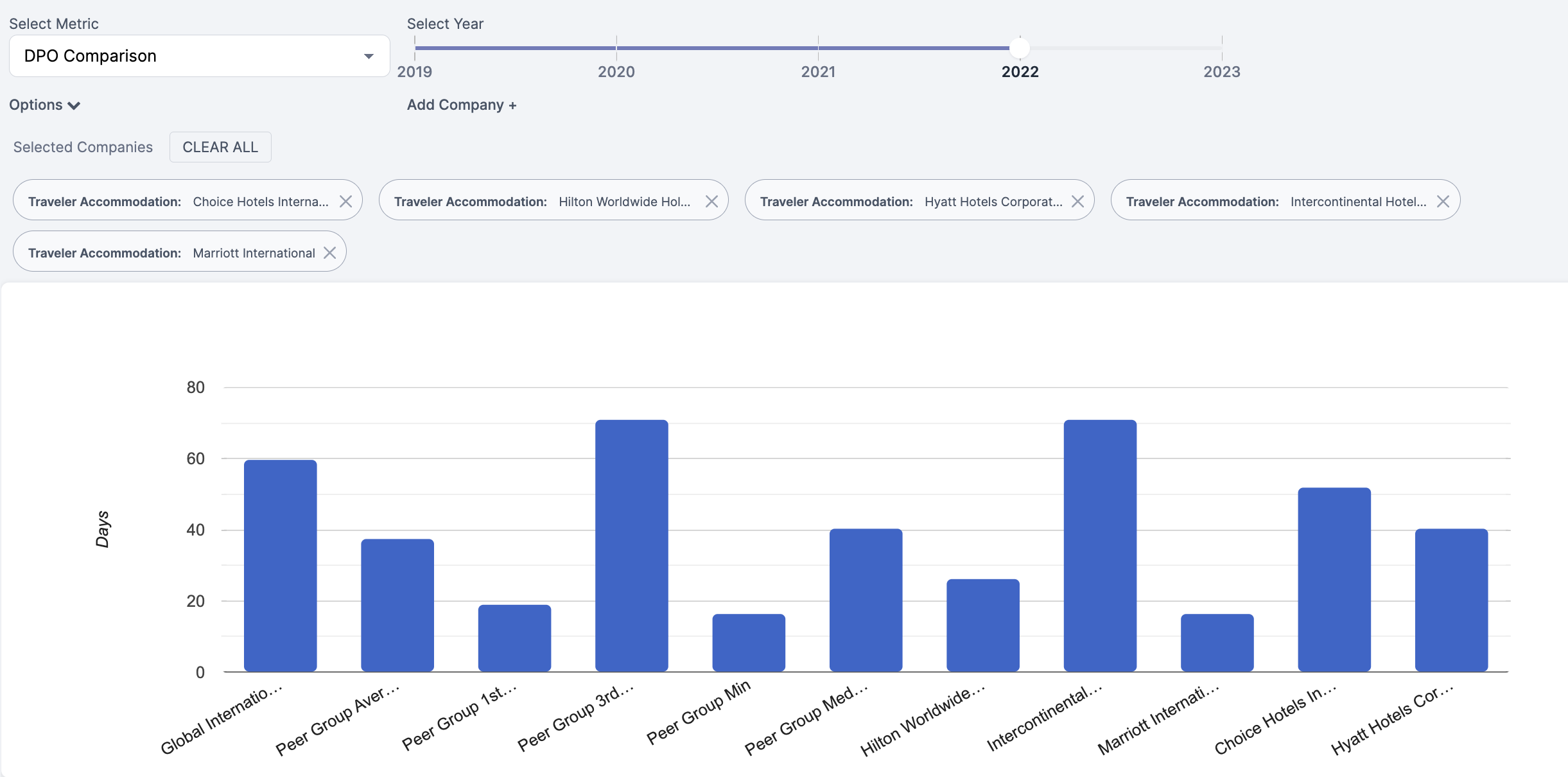
Task: Remove Choice Hotels company chip
Action: (345, 202)
